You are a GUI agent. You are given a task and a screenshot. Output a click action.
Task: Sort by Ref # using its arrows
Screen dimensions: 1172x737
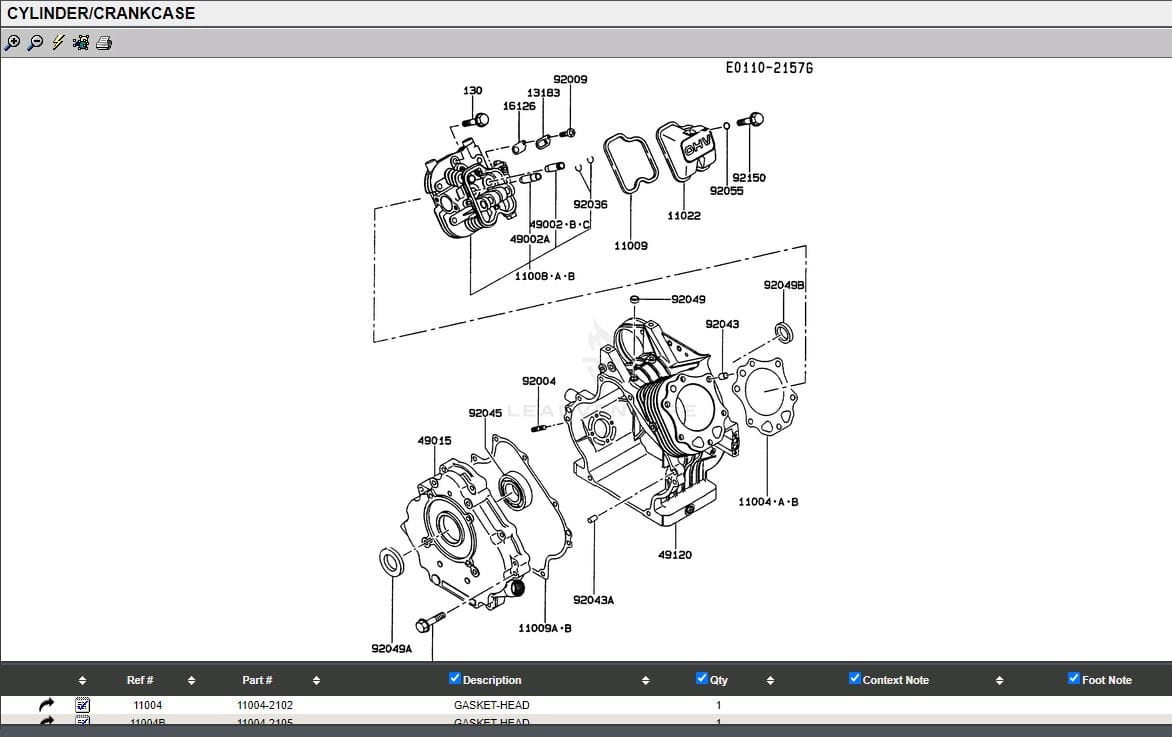(x=191, y=681)
